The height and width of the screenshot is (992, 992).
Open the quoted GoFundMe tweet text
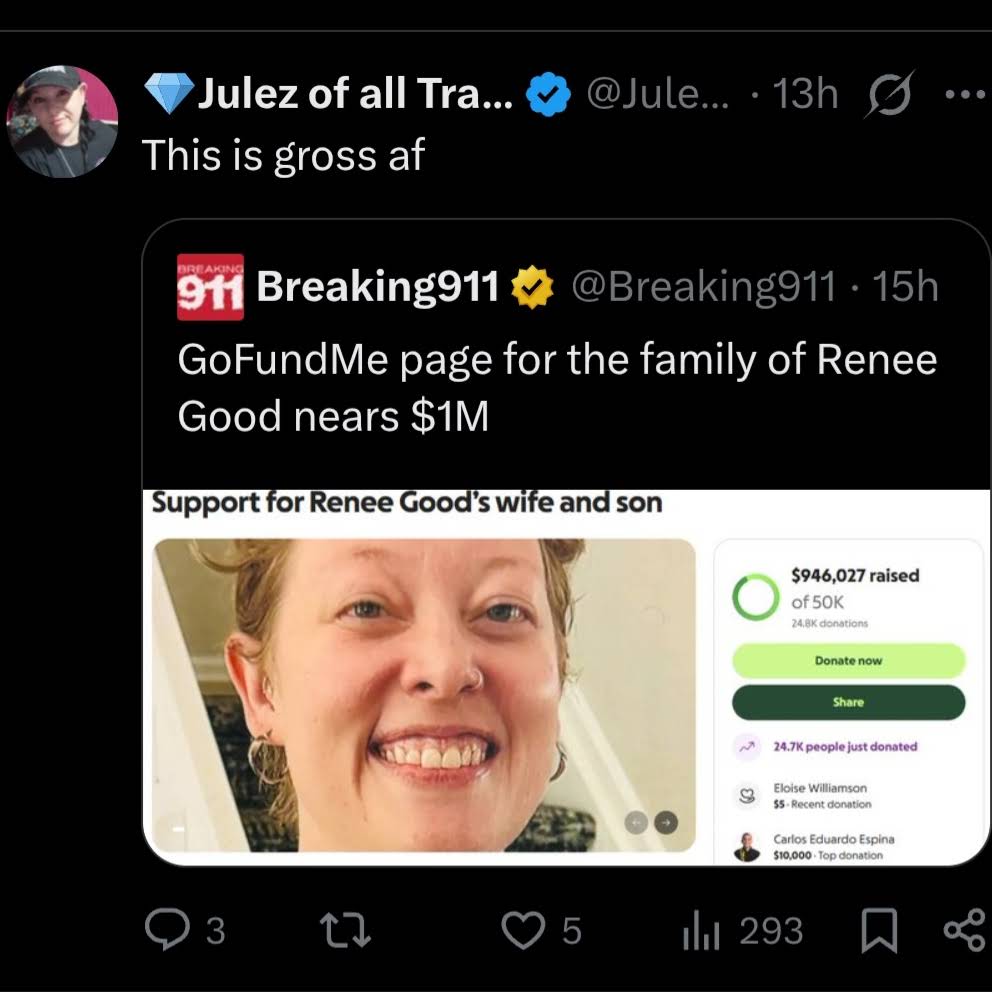557,387
